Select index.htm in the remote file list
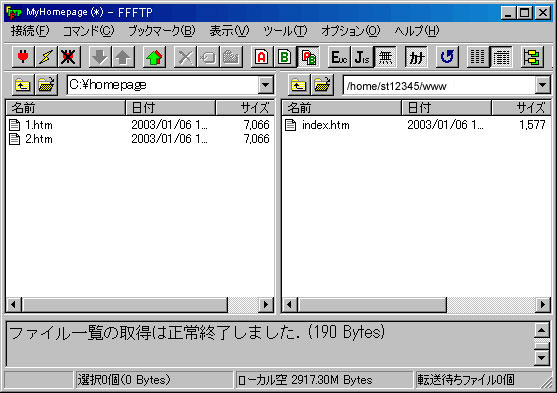Viewport: 557px width, 393px height. click(x=326, y=125)
